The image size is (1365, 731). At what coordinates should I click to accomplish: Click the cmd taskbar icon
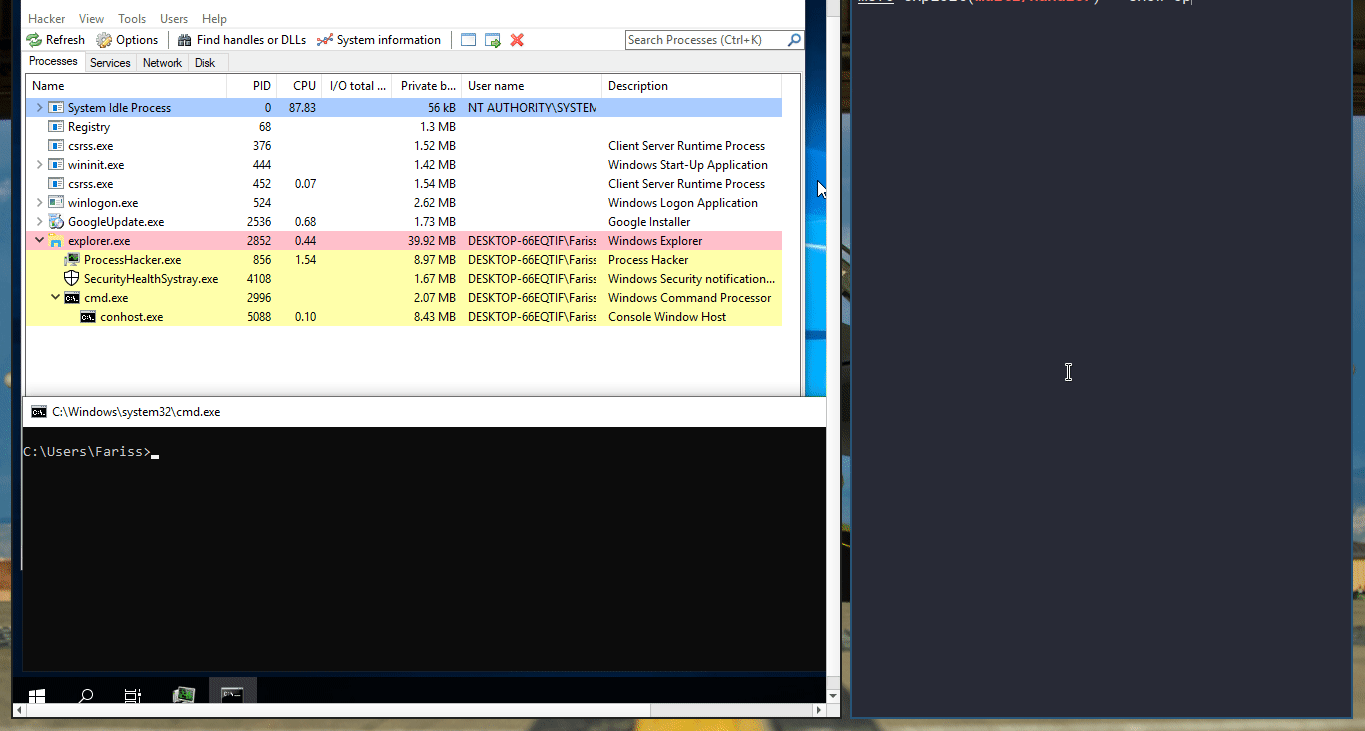[x=232, y=696]
